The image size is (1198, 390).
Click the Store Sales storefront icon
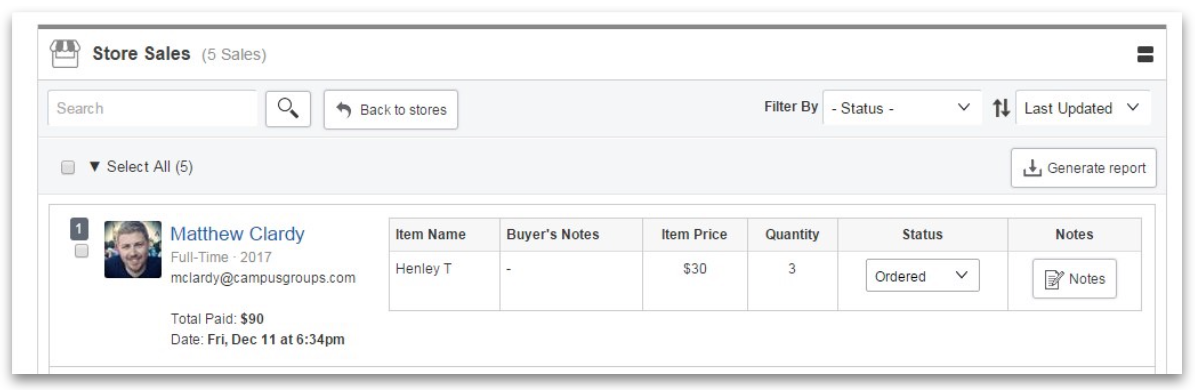coord(65,54)
